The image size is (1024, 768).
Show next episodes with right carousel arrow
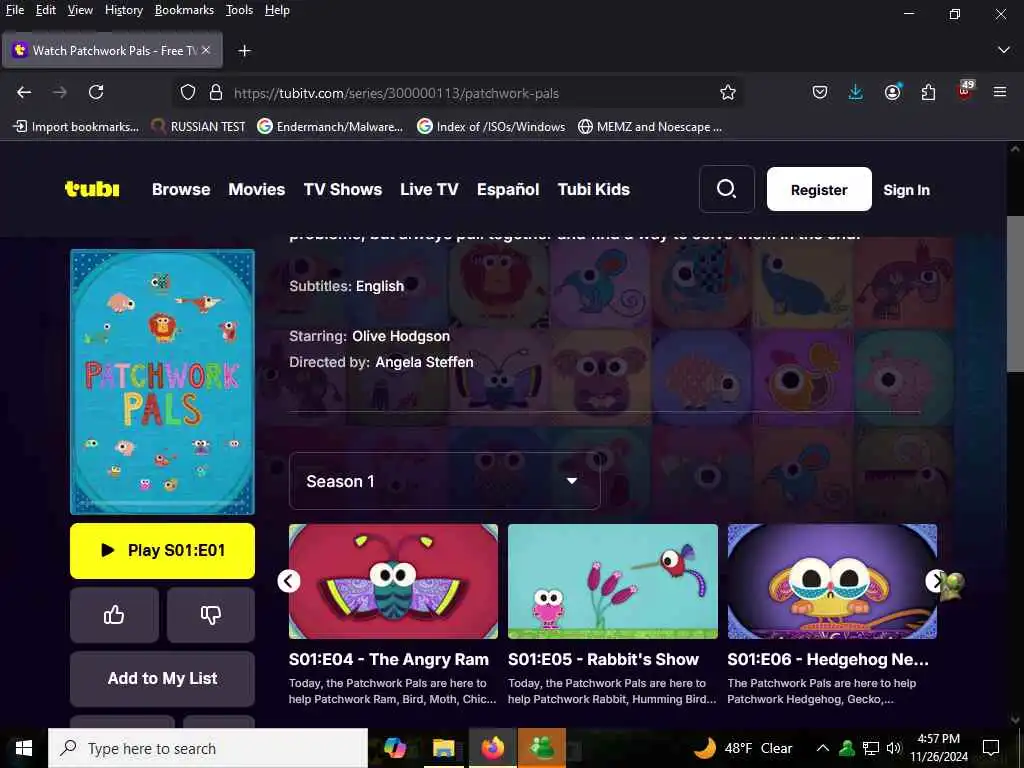(x=935, y=581)
